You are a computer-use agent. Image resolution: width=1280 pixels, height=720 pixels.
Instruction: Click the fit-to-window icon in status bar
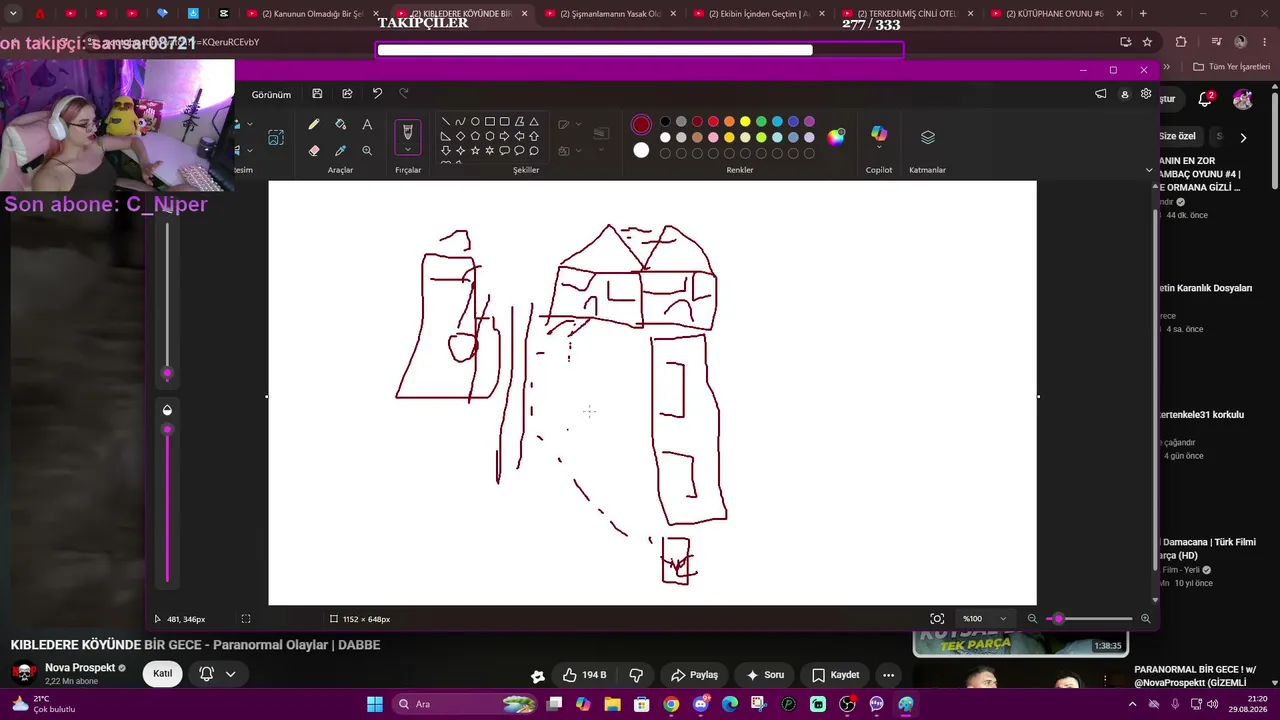tap(937, 619)
